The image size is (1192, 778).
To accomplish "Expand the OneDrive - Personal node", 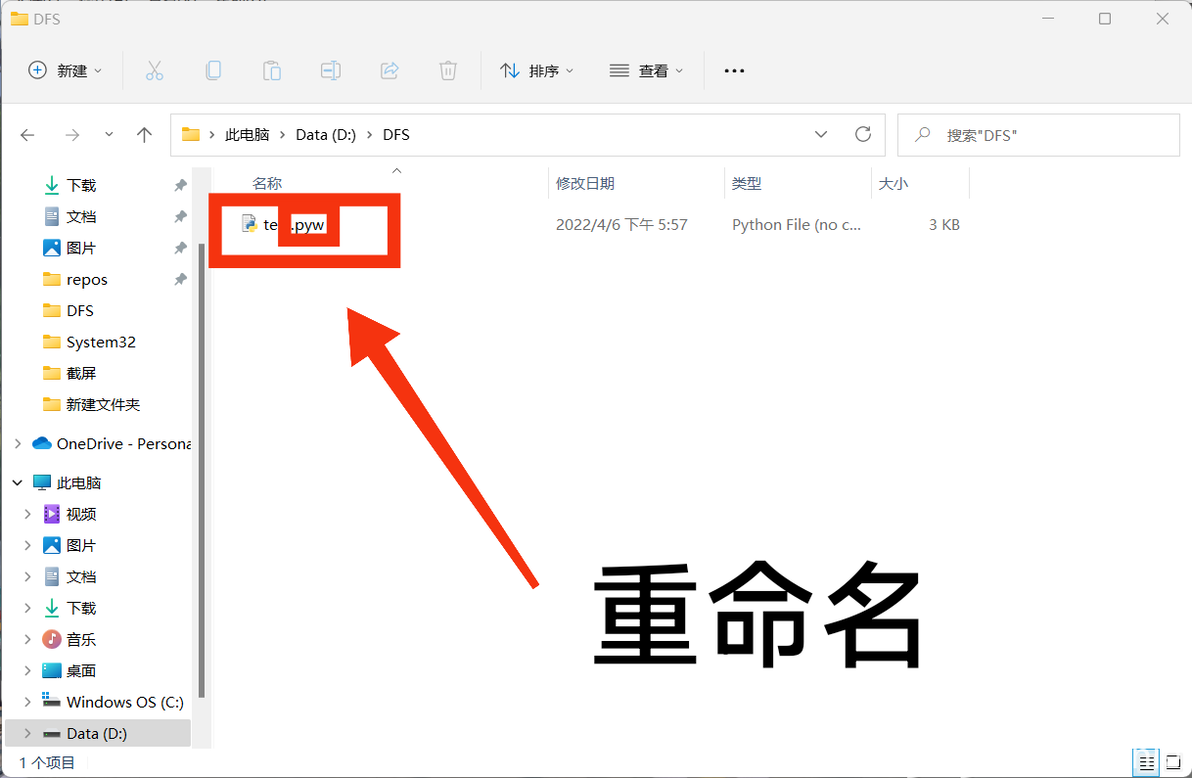I will (17, 443).
